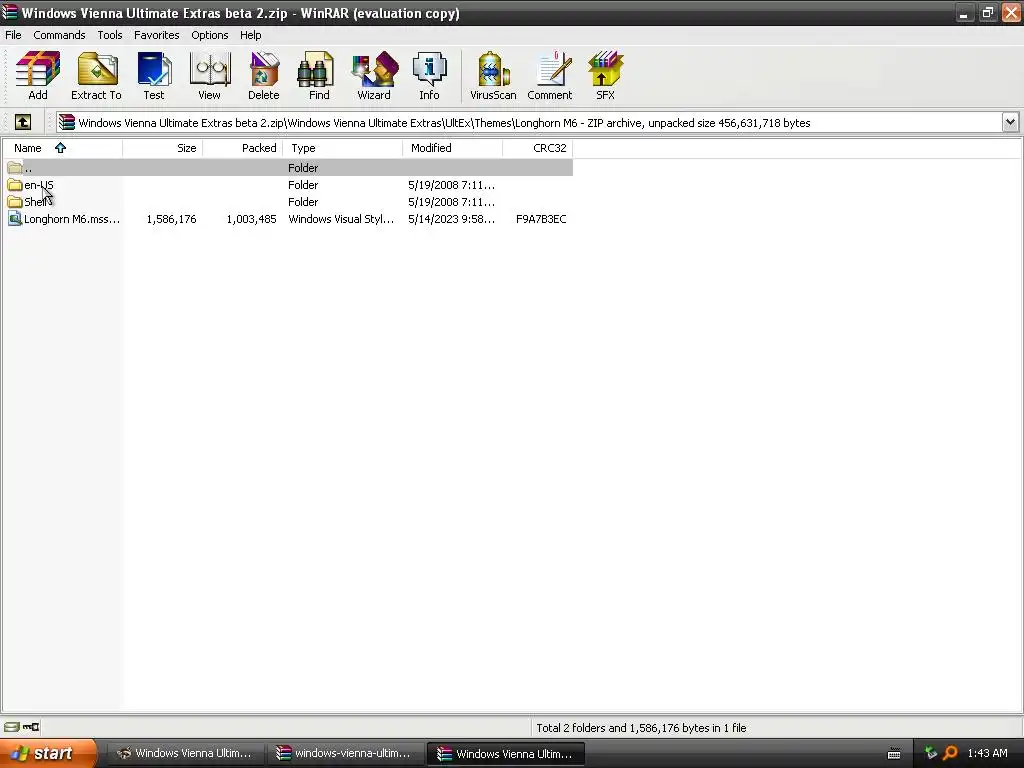Open the Options menu
Image resolution: width=1024 pixels, height=768 pixels.
[x=210, y=35]
